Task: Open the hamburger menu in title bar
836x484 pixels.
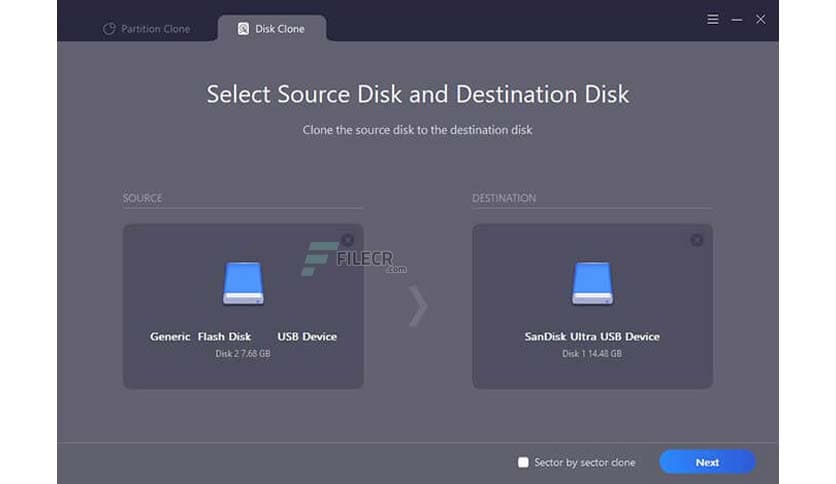Action: click(x=713, y=19)
